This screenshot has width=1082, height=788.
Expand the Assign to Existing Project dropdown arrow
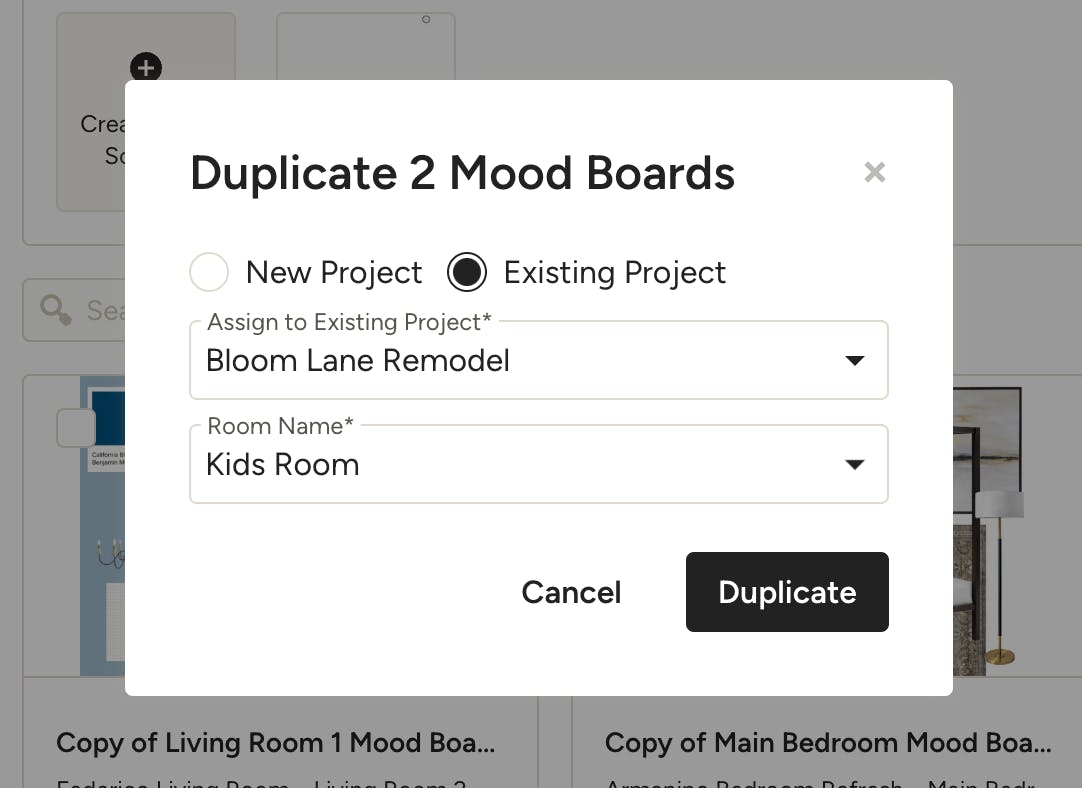[854, 360]
